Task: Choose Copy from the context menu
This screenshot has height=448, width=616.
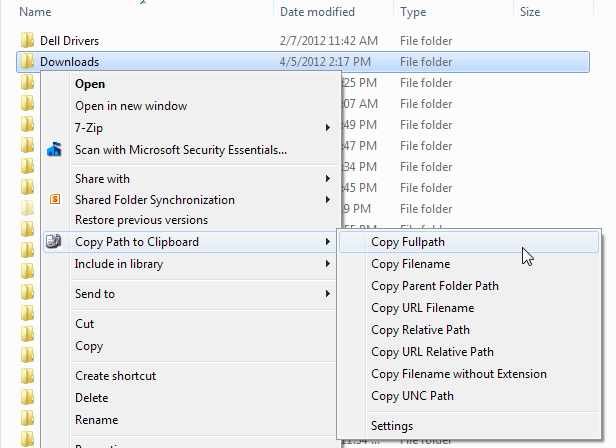Action: coord(89,346)
